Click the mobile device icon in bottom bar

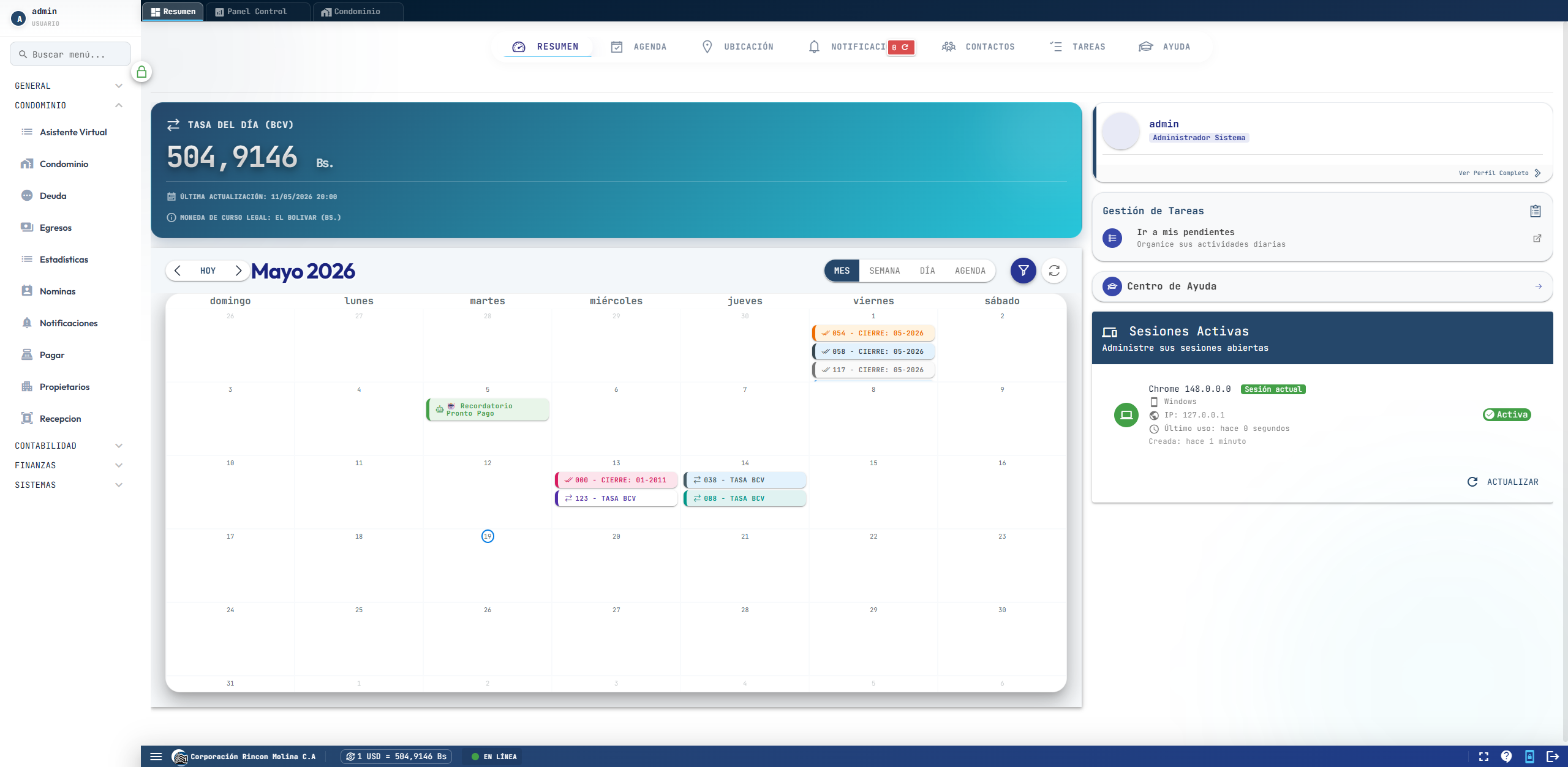click(x=1529, y=757)
